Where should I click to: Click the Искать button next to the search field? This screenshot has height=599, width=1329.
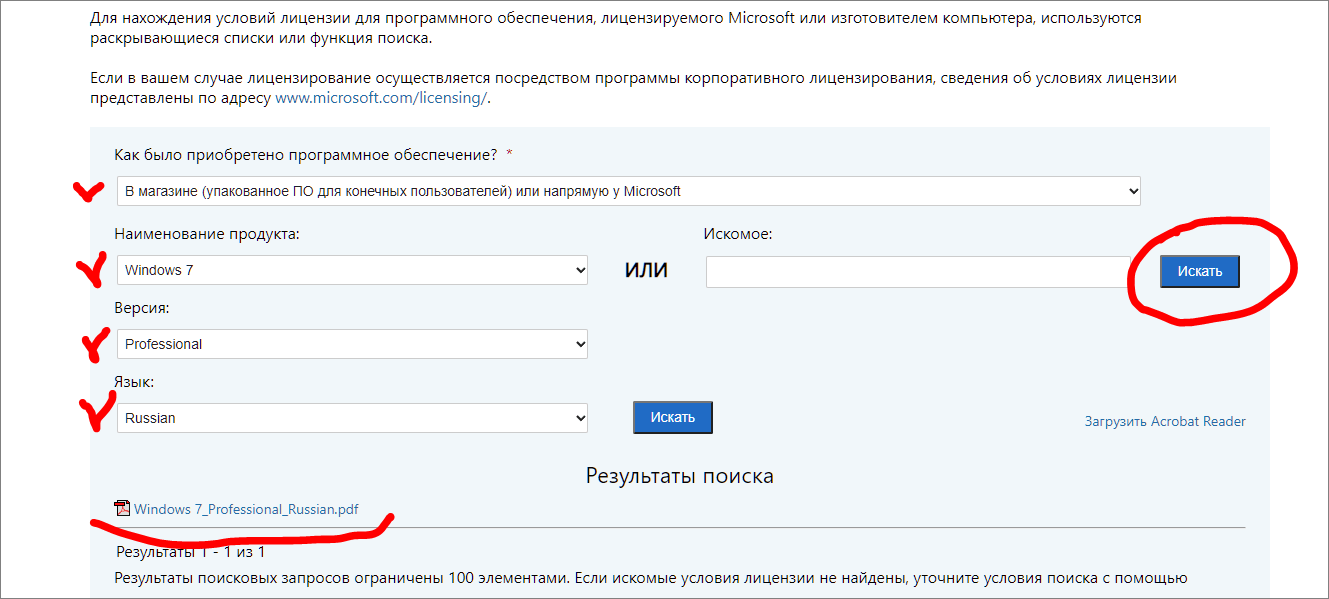[x=1200, y=271]
